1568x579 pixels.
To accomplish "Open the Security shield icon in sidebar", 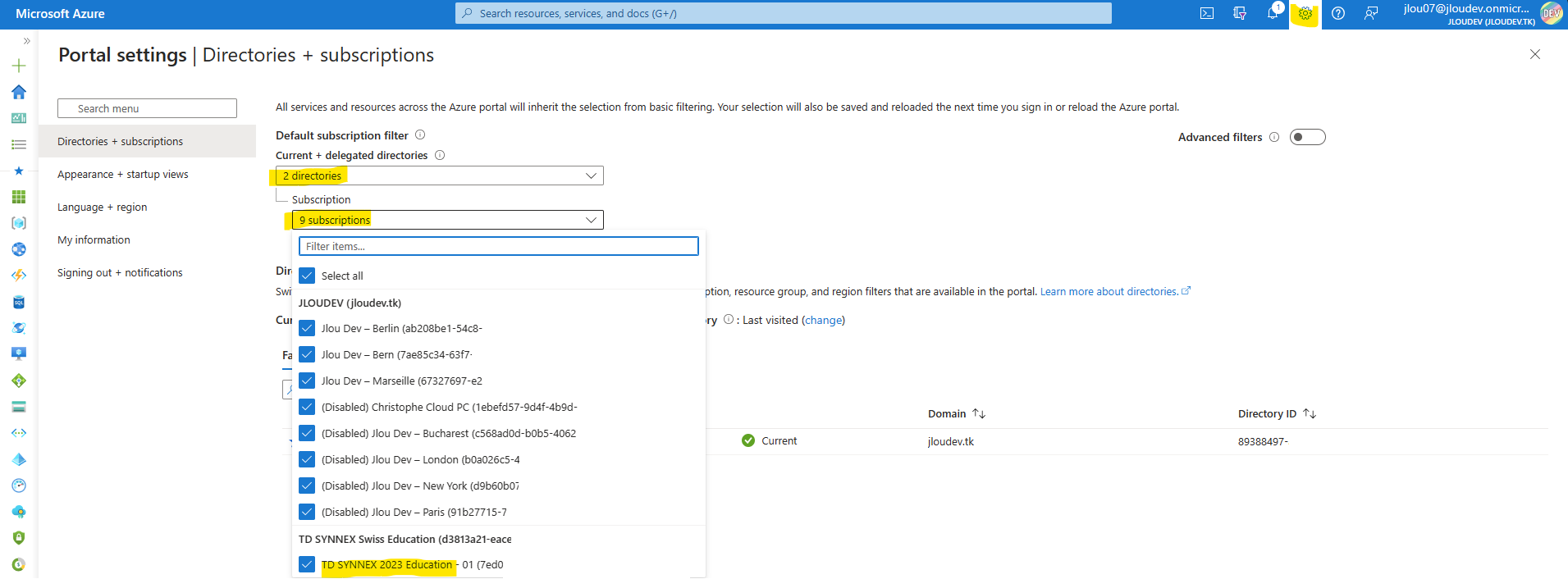I will click(x=19, y=538).
